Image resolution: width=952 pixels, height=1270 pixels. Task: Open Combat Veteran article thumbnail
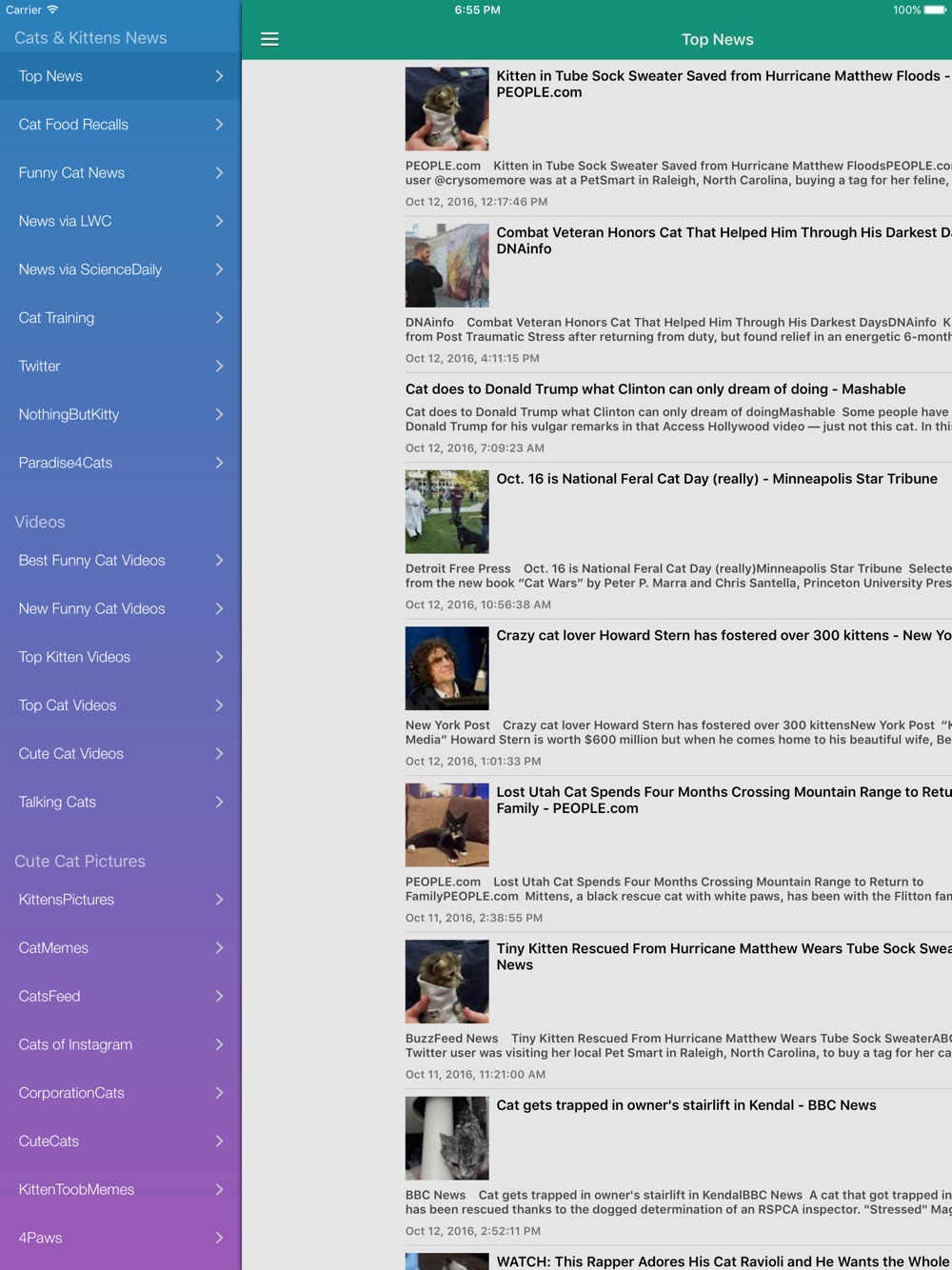tap(446, 266)
